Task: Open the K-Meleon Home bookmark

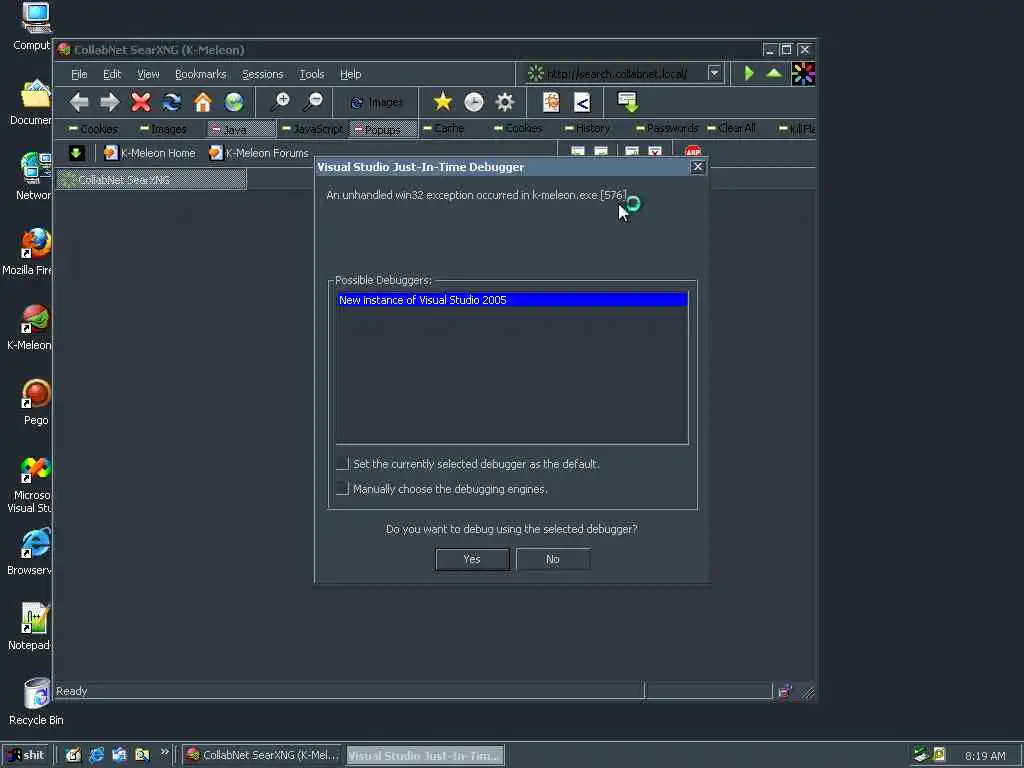Action: 150,153
